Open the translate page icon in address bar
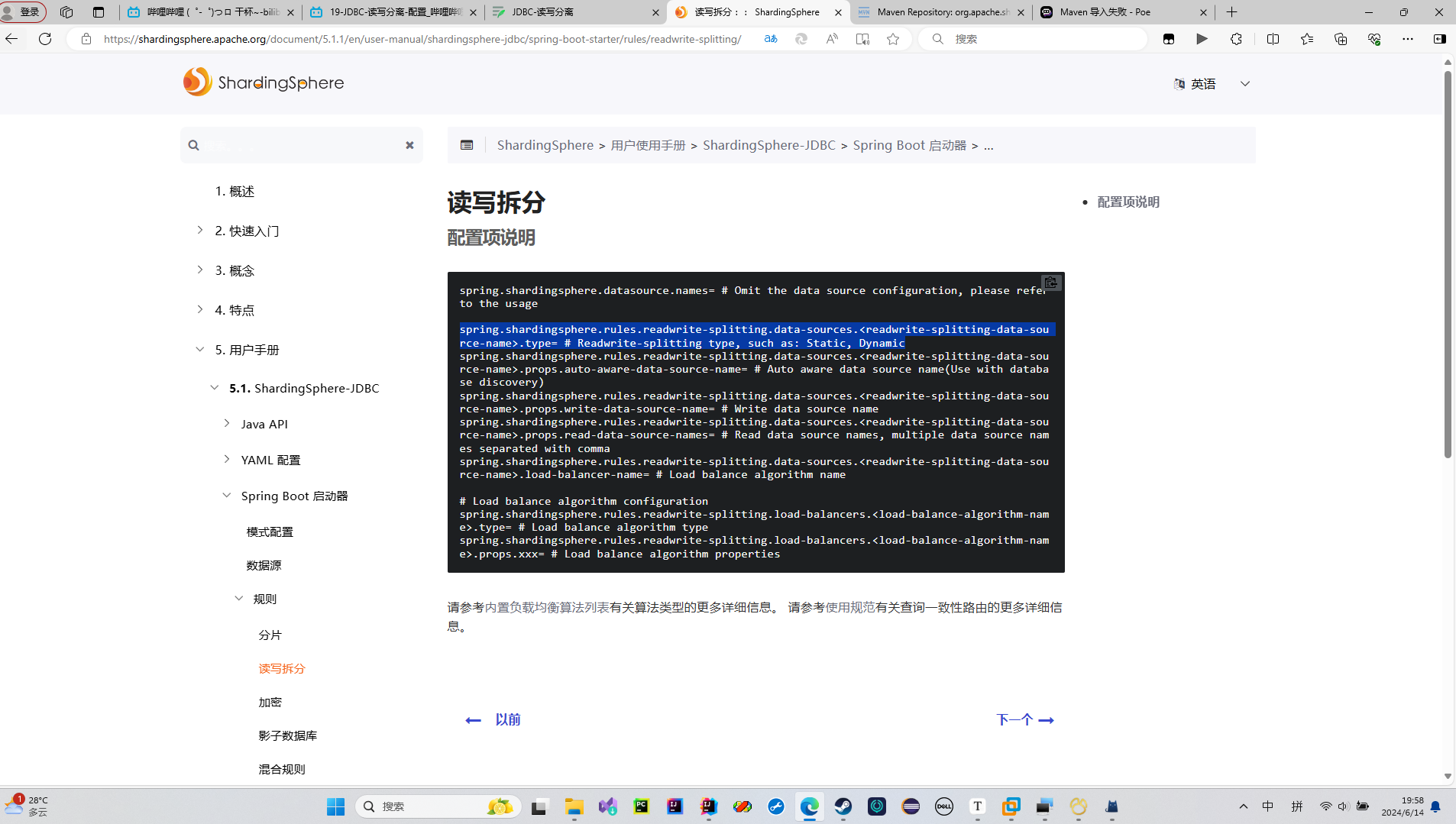 point(771,39)
